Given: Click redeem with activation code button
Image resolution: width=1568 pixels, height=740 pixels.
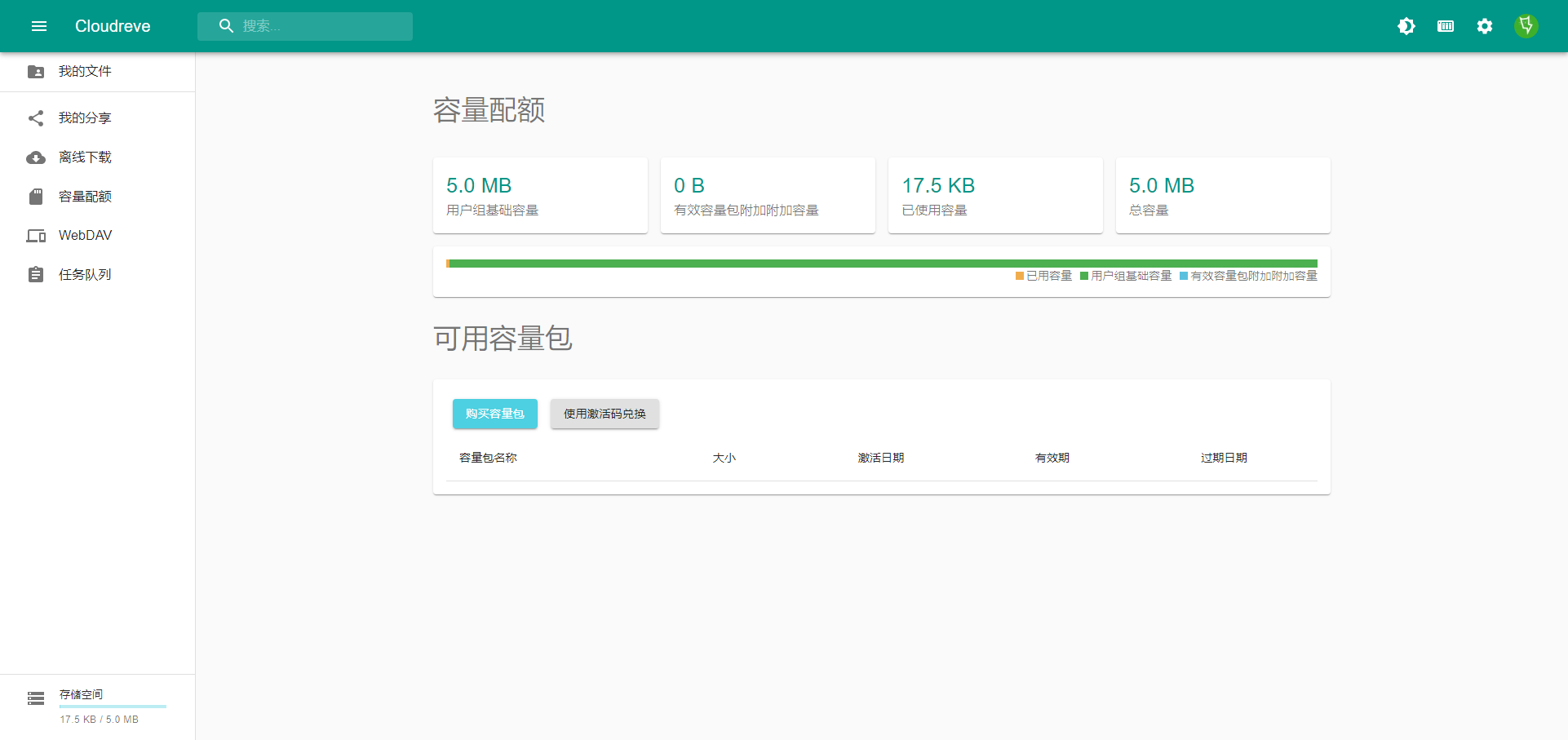Looking at the screenshot, I should [605, 414].
